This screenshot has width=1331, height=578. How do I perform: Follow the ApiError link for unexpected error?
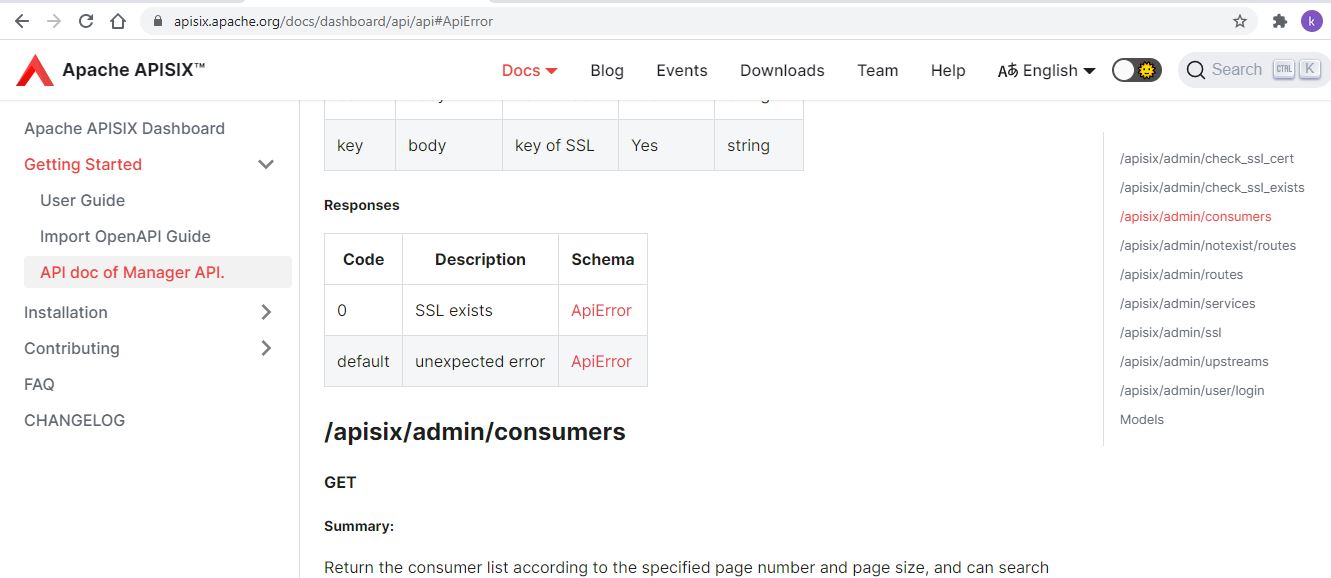click(601, 361)
